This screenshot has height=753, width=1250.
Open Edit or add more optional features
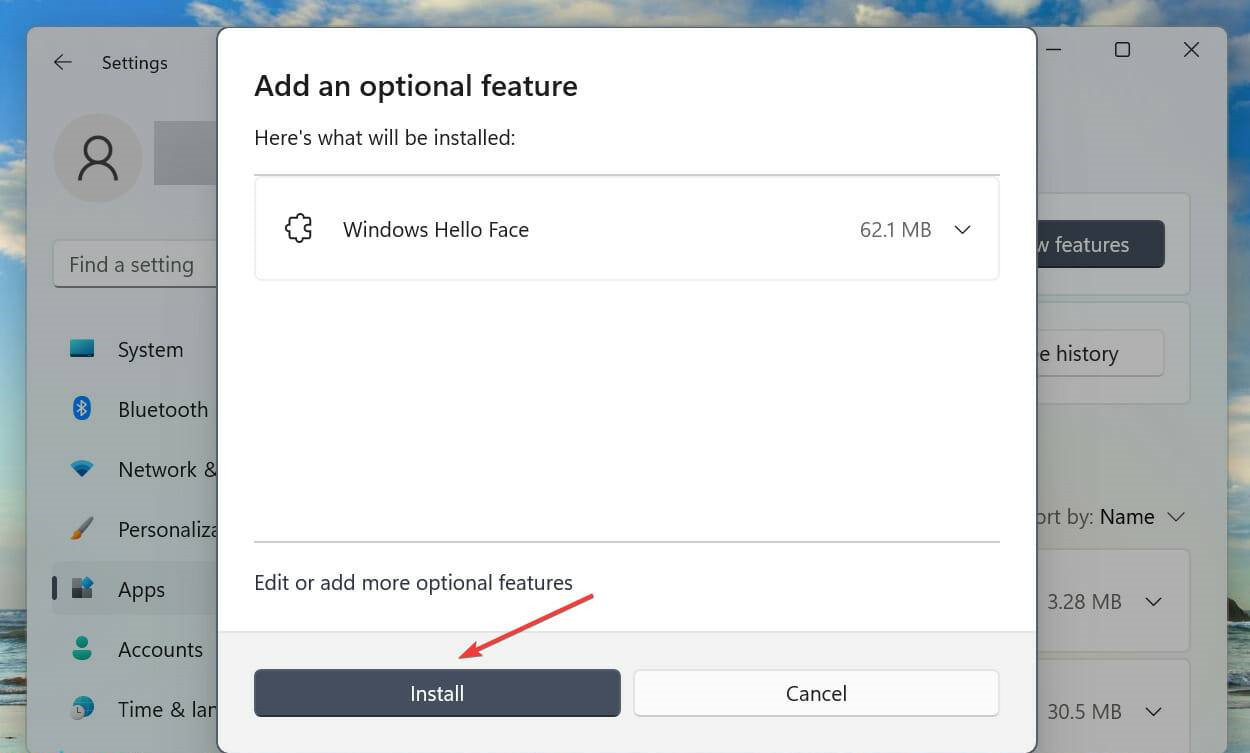click(413, 582)
